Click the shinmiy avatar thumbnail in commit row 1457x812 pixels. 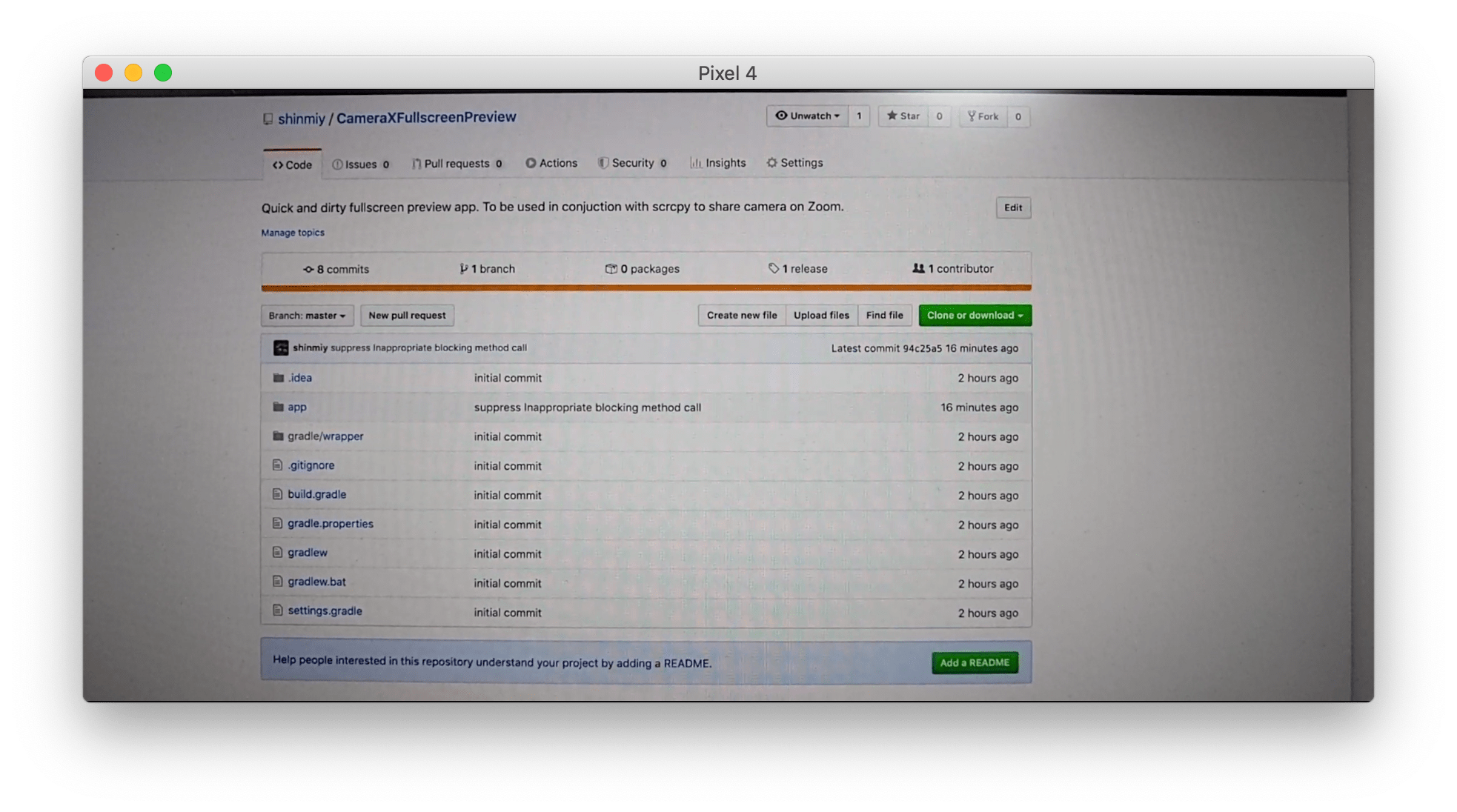[x=281, y=347]
